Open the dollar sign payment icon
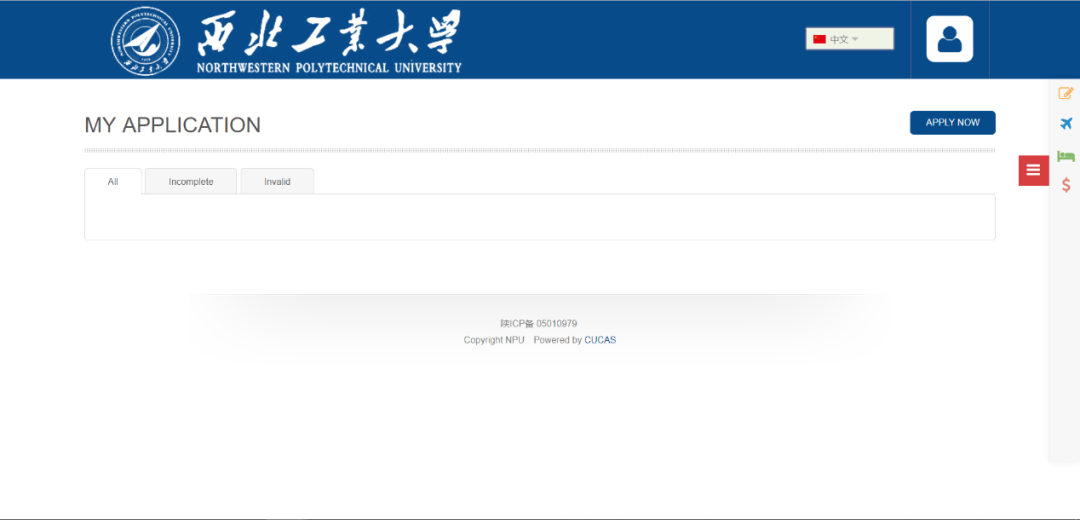1080x520 pixels. click(1066, 185)
